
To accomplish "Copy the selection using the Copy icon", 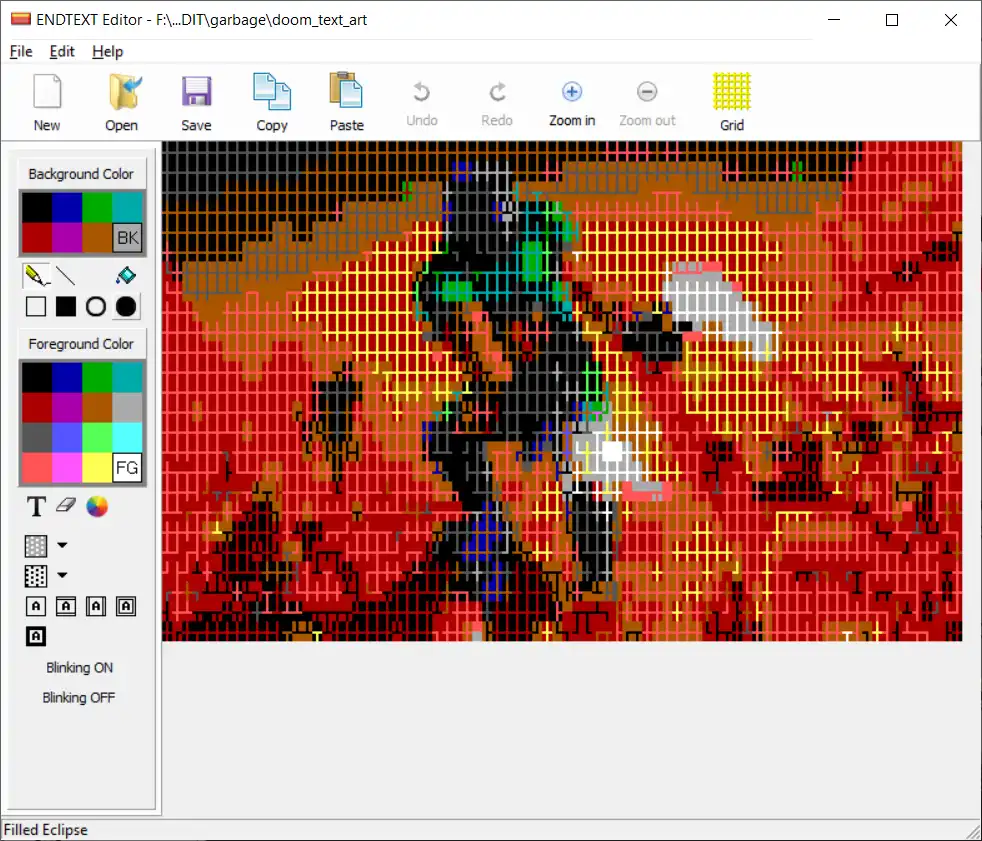I will pyautogui.click(x=272, y=102).
